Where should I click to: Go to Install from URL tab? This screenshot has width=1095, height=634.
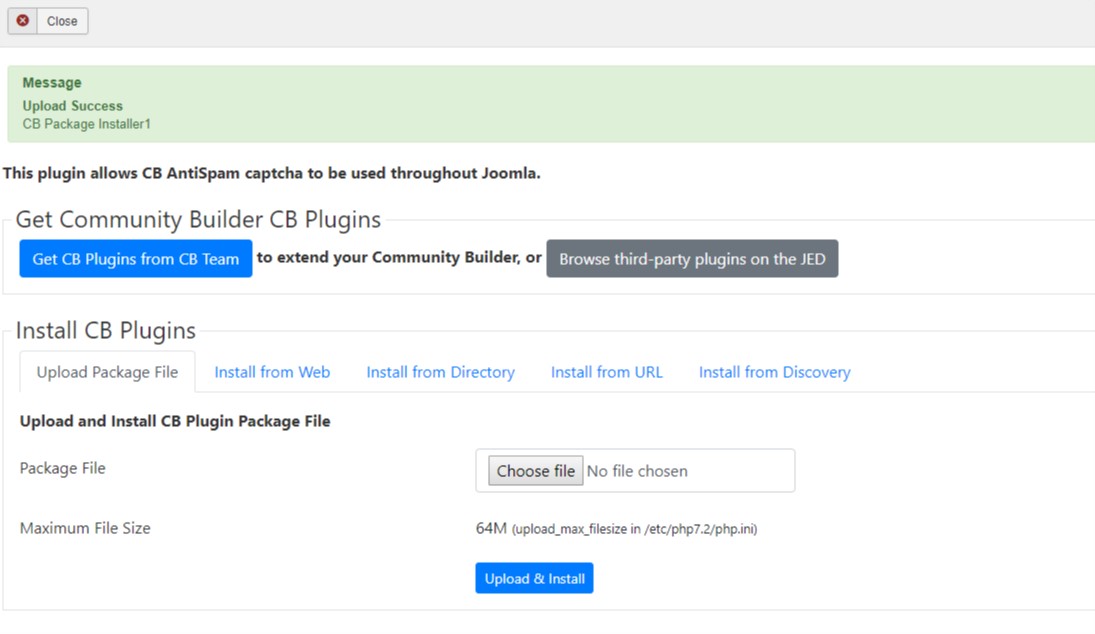(x=607, y=372)
